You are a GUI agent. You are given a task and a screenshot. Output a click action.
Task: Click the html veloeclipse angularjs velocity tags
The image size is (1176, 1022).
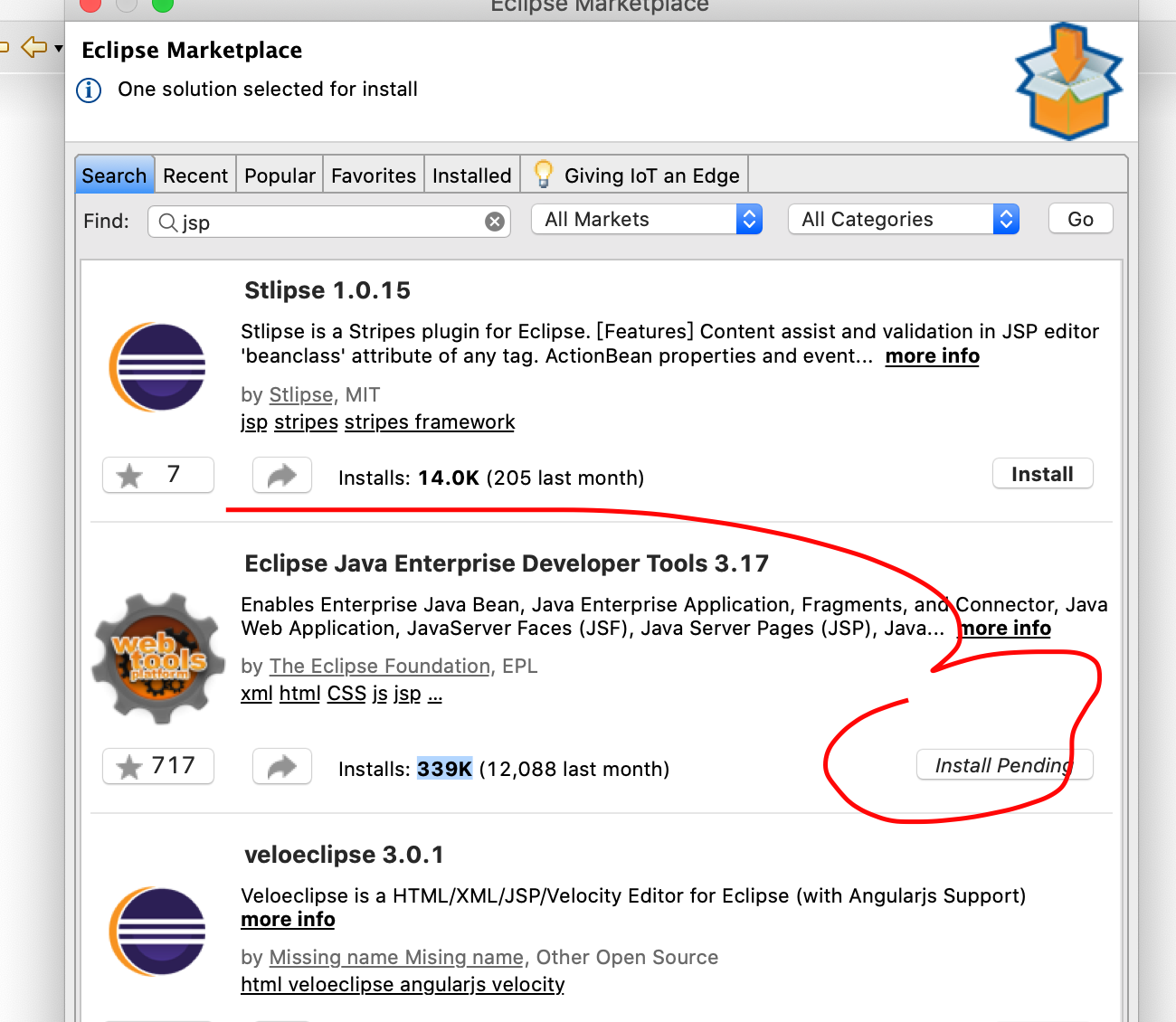403,985
